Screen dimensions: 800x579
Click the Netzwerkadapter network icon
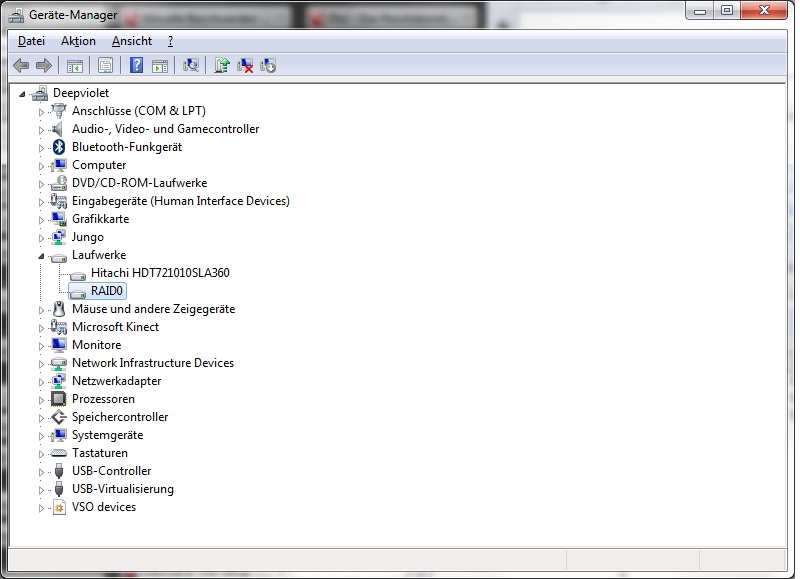point(59,381)
